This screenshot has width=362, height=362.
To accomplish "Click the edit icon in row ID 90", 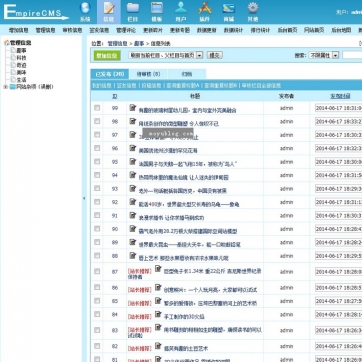I will click(x=133, y=229).
